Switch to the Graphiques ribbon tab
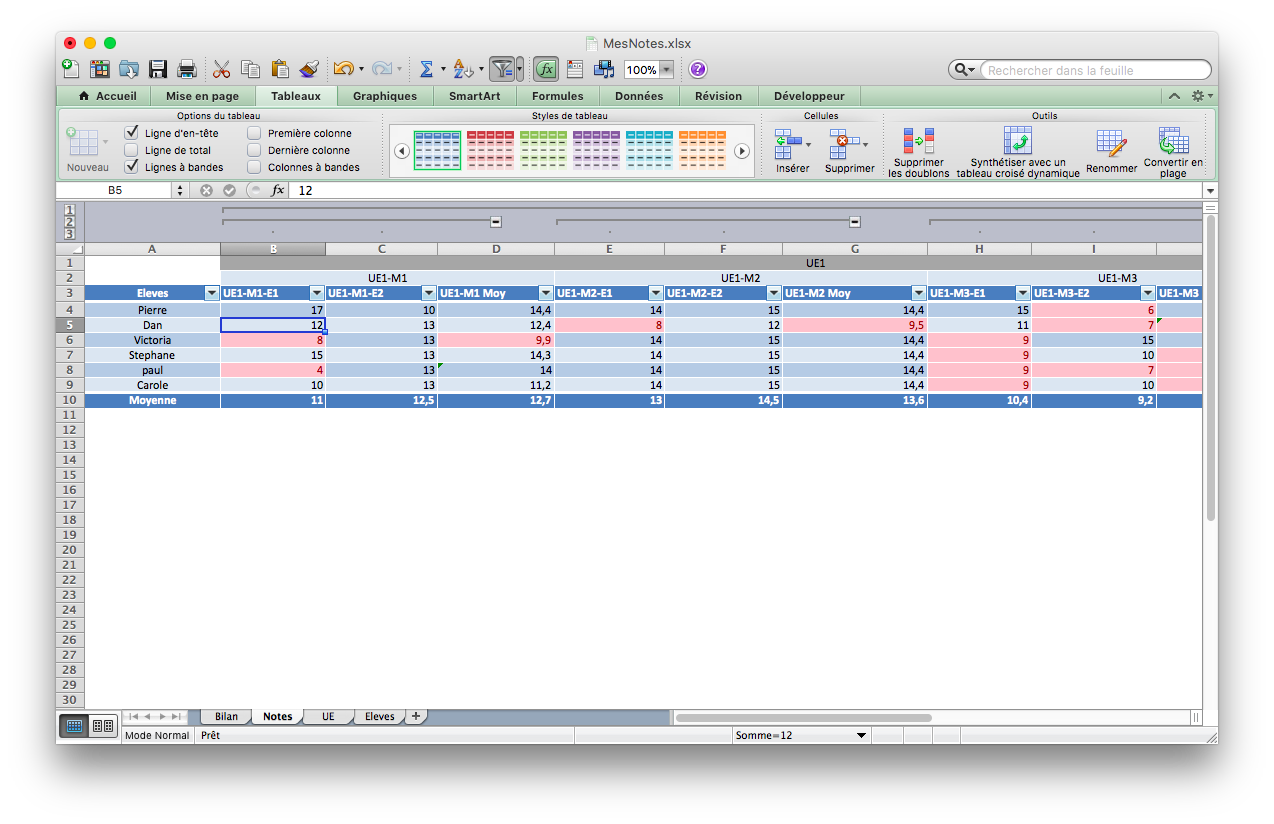This screenshot has width=1274, height=824. (385, 95)
